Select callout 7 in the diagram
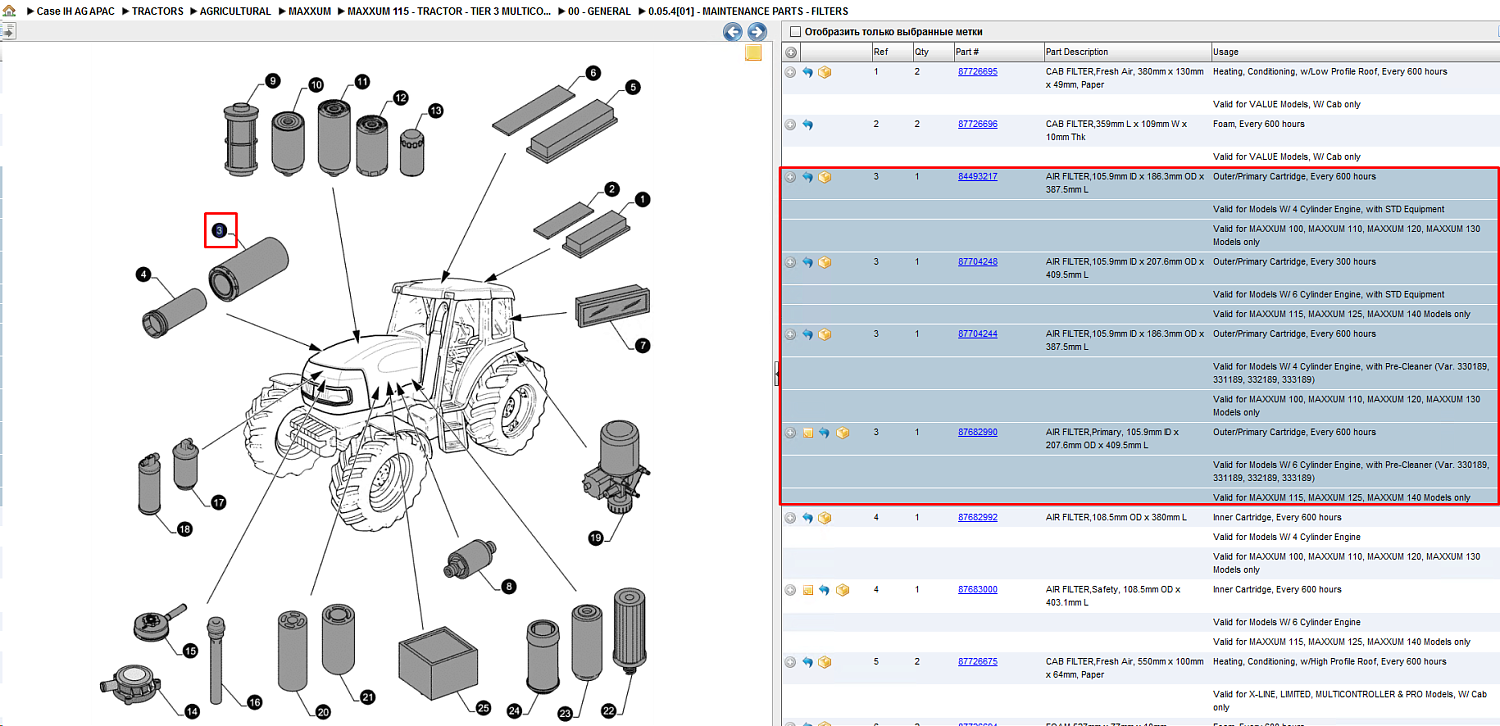The width and height of the screenshot is (1500, 726). (642, 345)
